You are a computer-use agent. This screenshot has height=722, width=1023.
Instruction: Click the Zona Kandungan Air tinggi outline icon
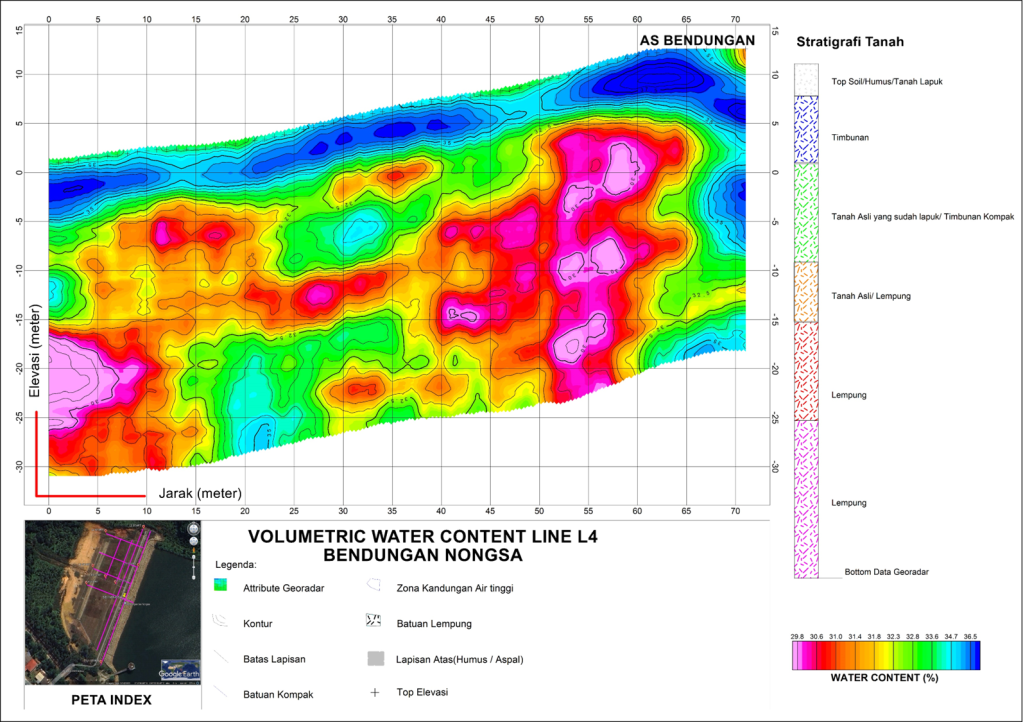[x=374, y=587]
